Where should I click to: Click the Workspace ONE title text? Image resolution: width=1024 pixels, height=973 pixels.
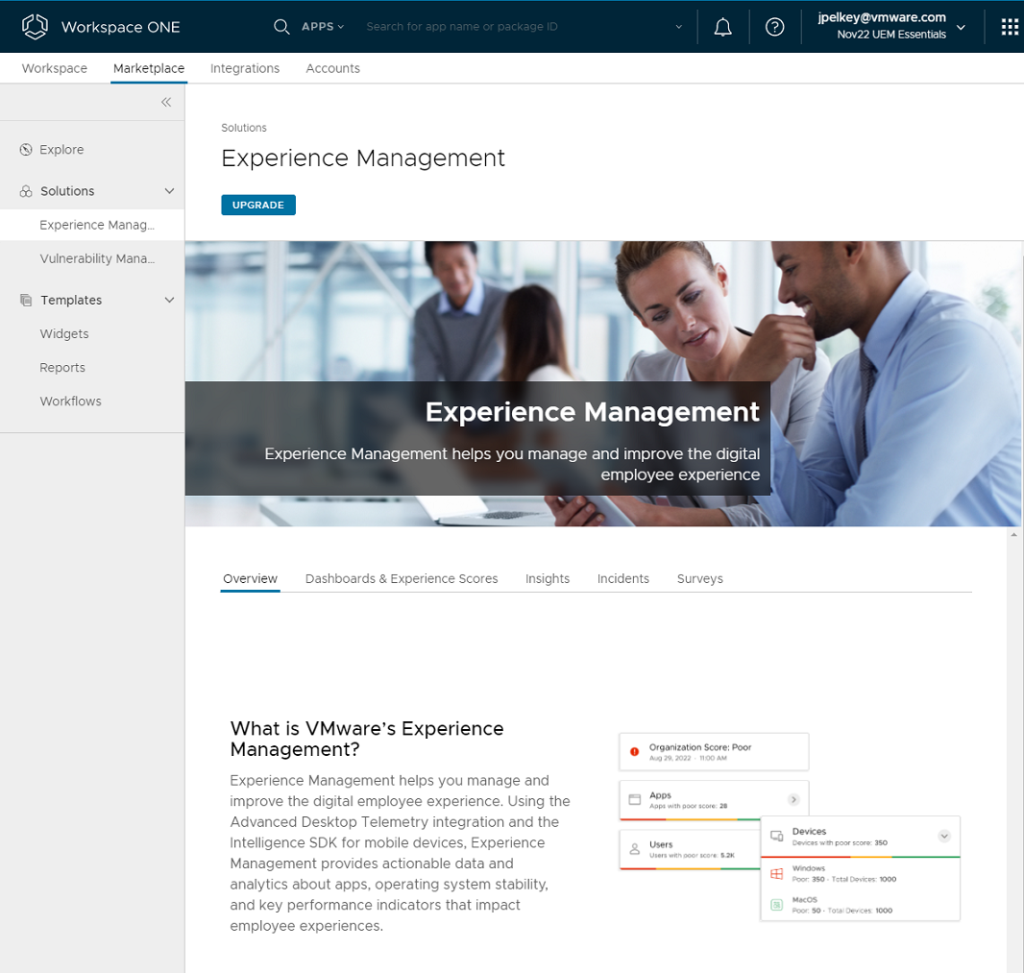120,27
